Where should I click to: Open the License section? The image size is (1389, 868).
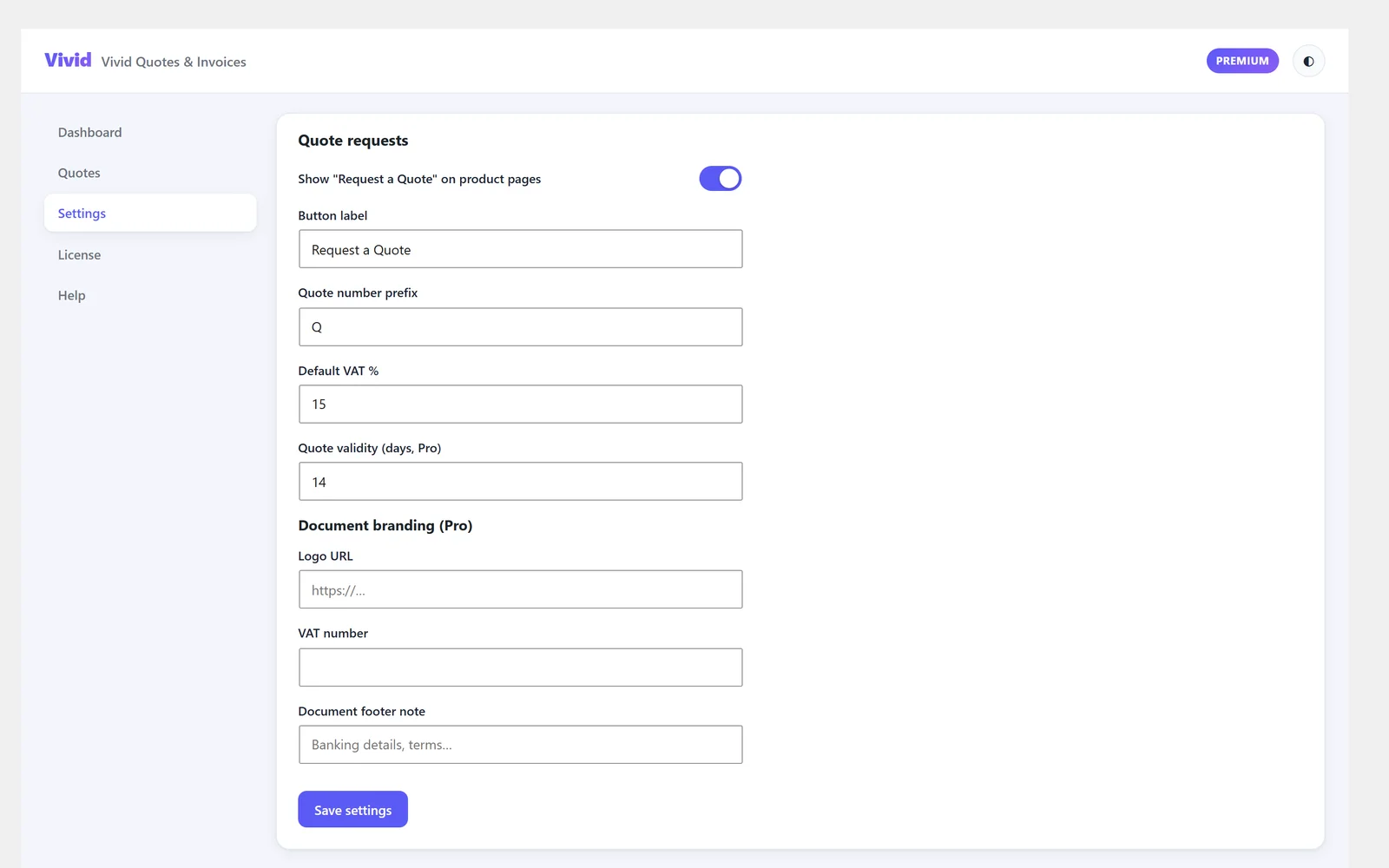(x=150, y=254)
